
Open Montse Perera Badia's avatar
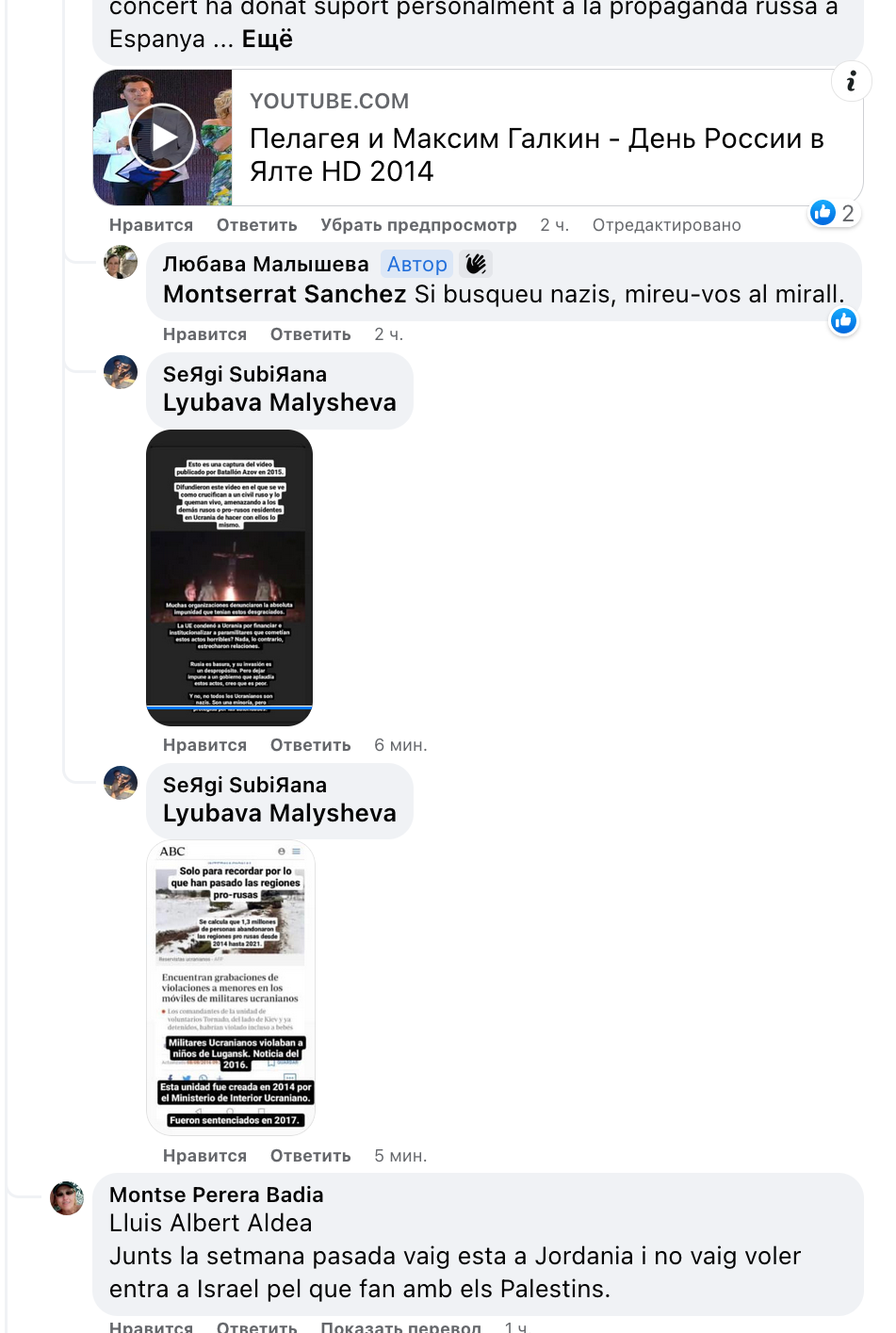pos(67,1198)
